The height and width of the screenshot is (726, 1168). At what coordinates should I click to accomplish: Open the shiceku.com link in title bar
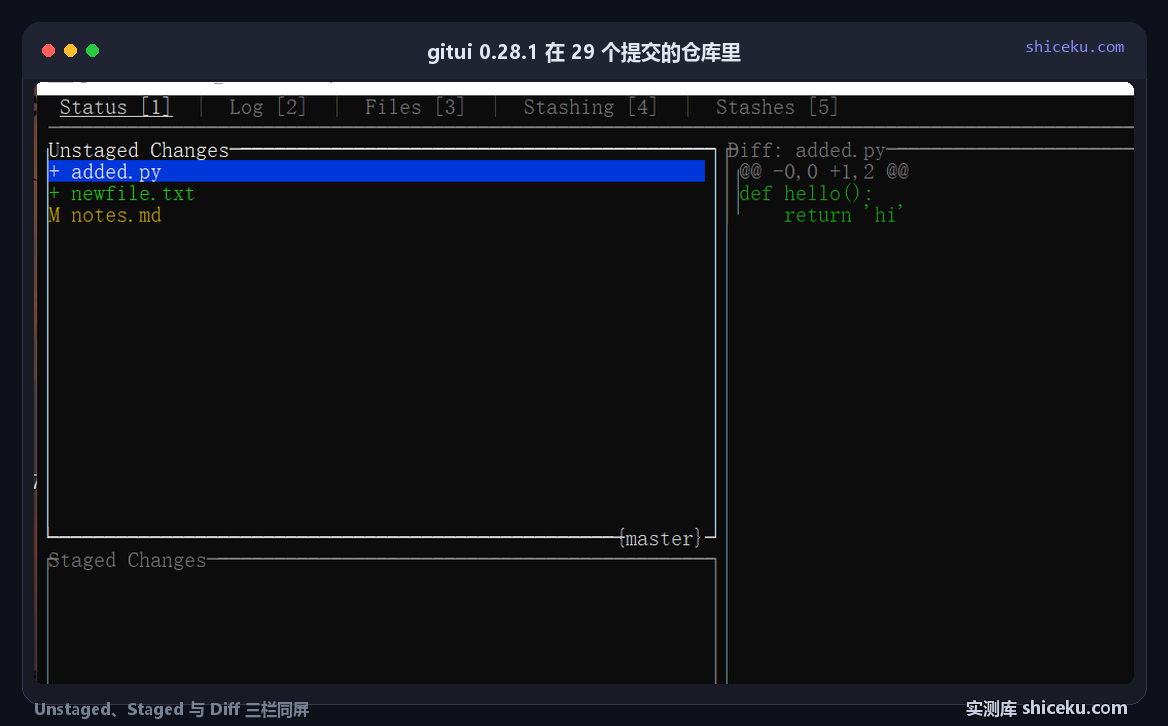1074,46
